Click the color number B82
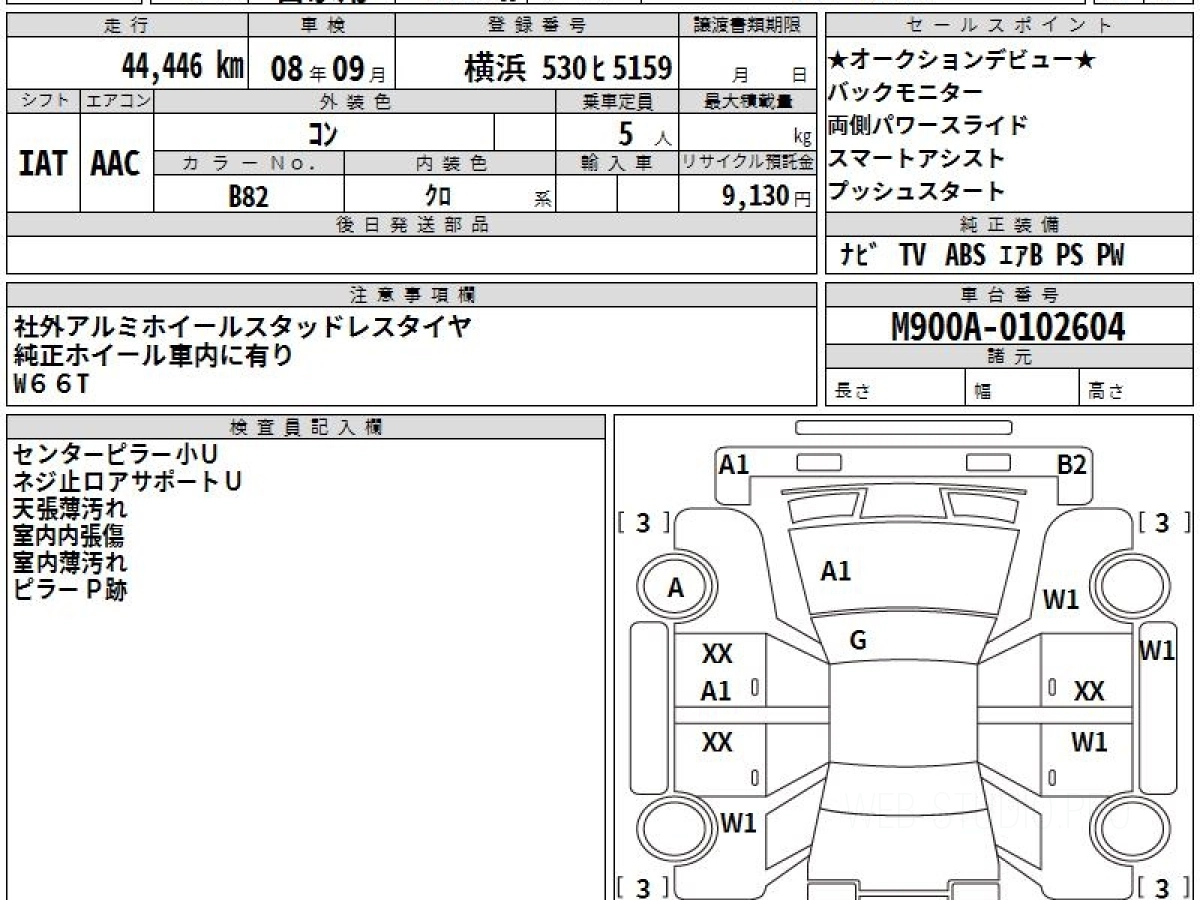Image resolution: width=1200 pixels, height=900 pixels. point(249,196)
